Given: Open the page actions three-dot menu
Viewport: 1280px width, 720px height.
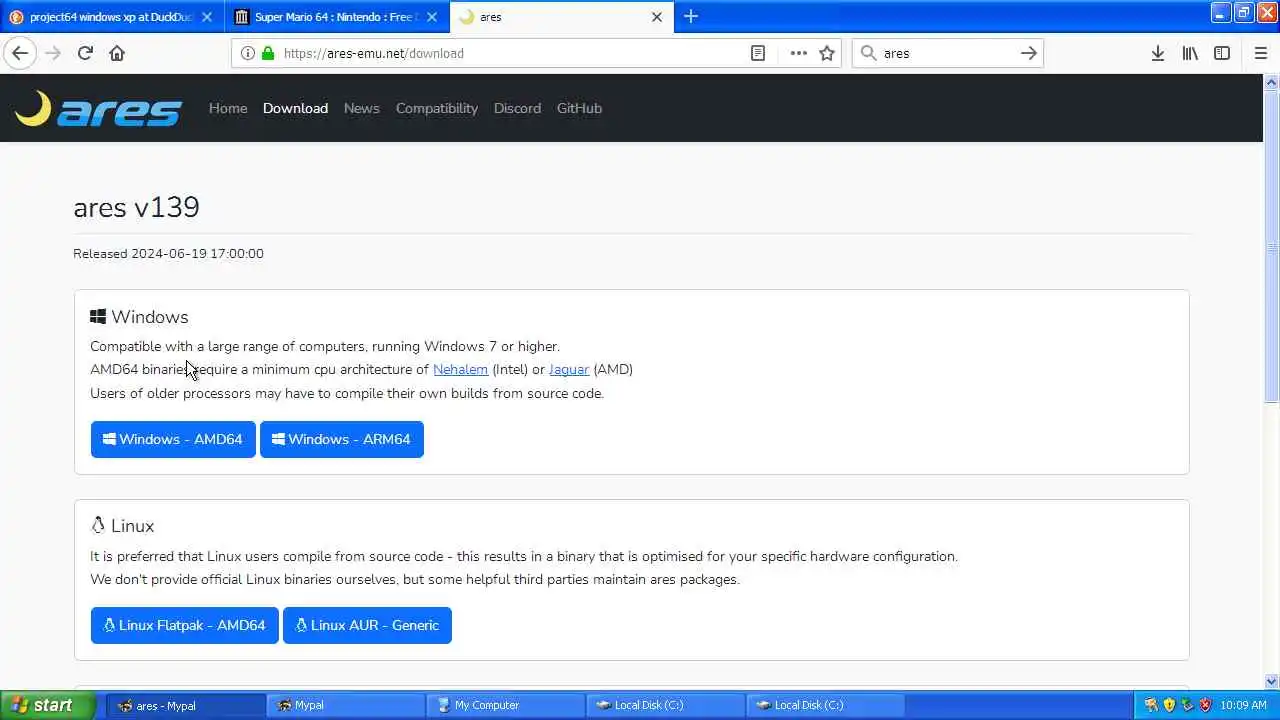Looking at the screenshot, I should click(x=798, y=53).
